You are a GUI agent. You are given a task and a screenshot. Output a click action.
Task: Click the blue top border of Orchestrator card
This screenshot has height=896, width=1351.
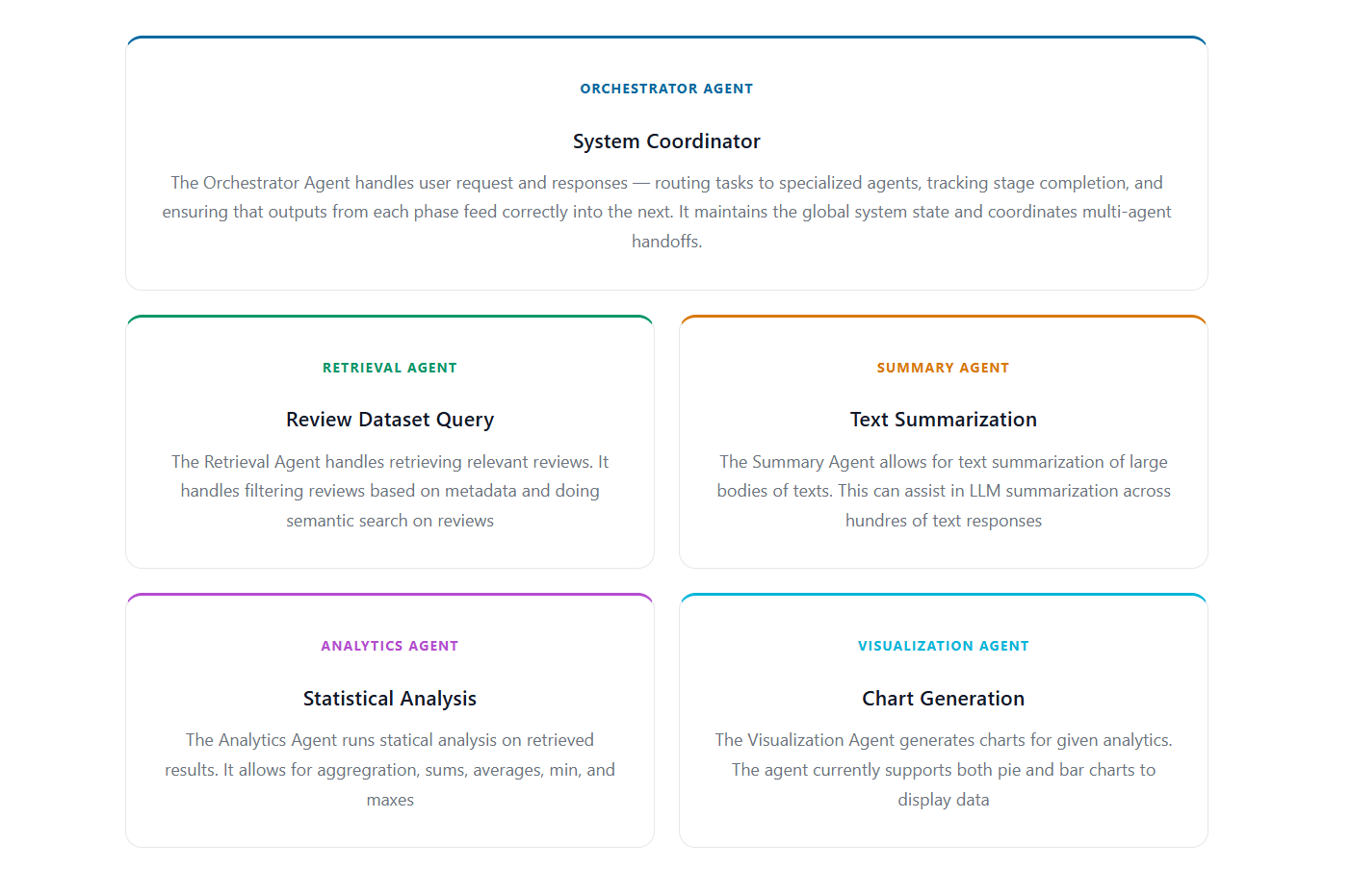pos(666,38)
